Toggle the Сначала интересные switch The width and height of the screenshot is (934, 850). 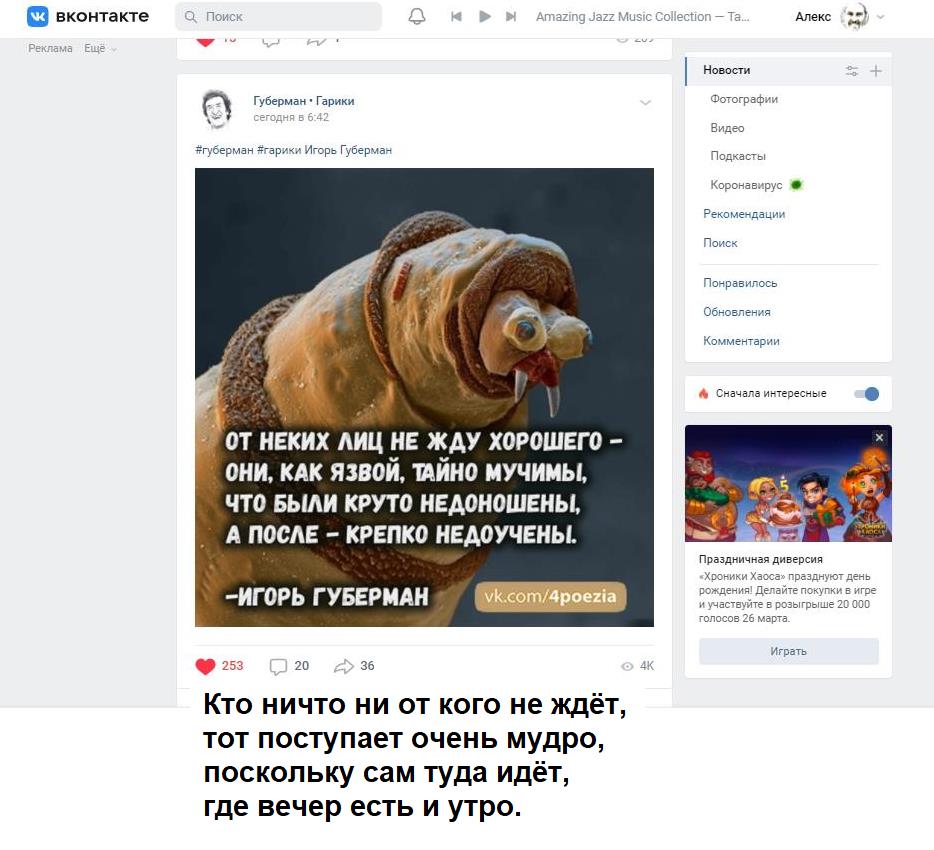pos(867,394)
